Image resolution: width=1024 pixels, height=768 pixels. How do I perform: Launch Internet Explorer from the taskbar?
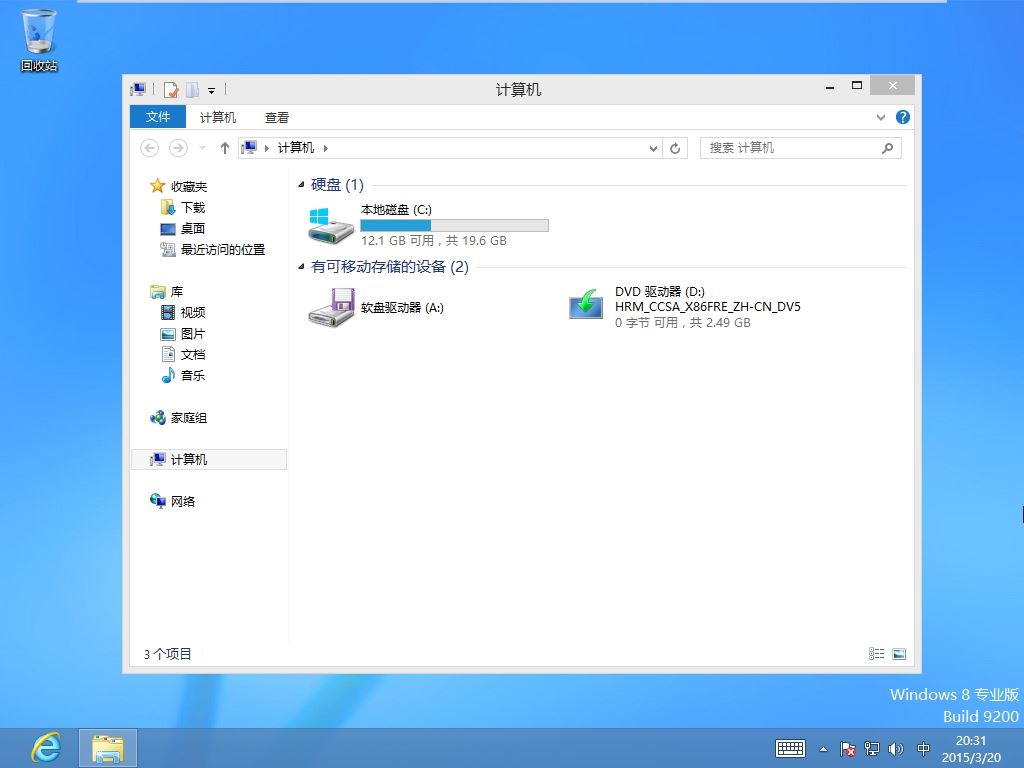click(46, 748)
